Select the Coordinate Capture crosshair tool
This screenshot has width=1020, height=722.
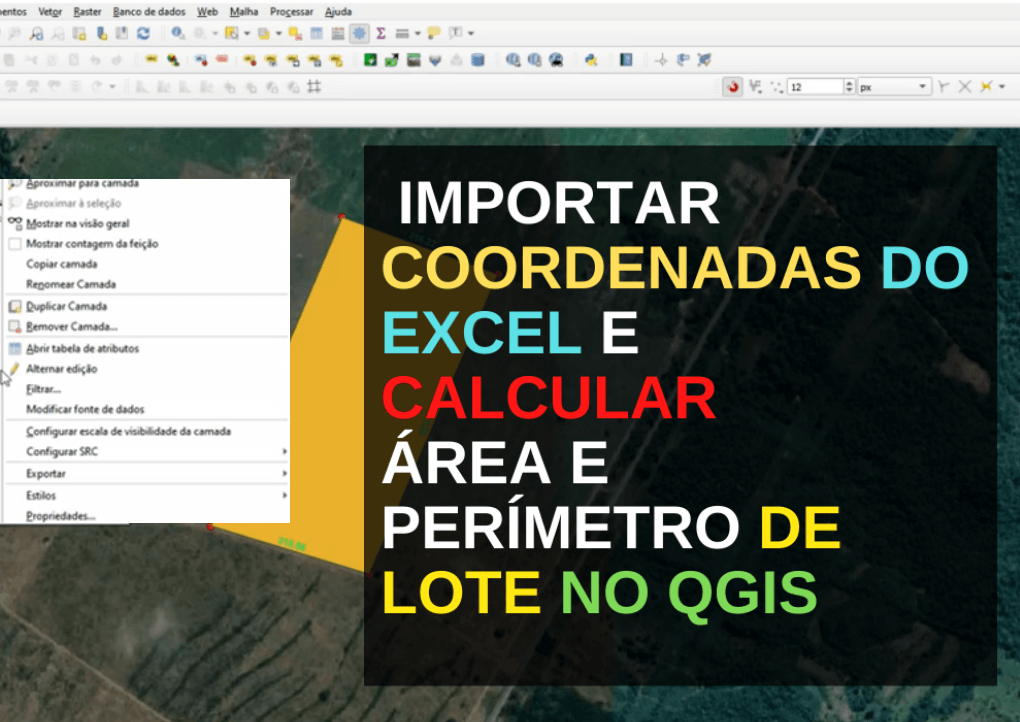661,60
